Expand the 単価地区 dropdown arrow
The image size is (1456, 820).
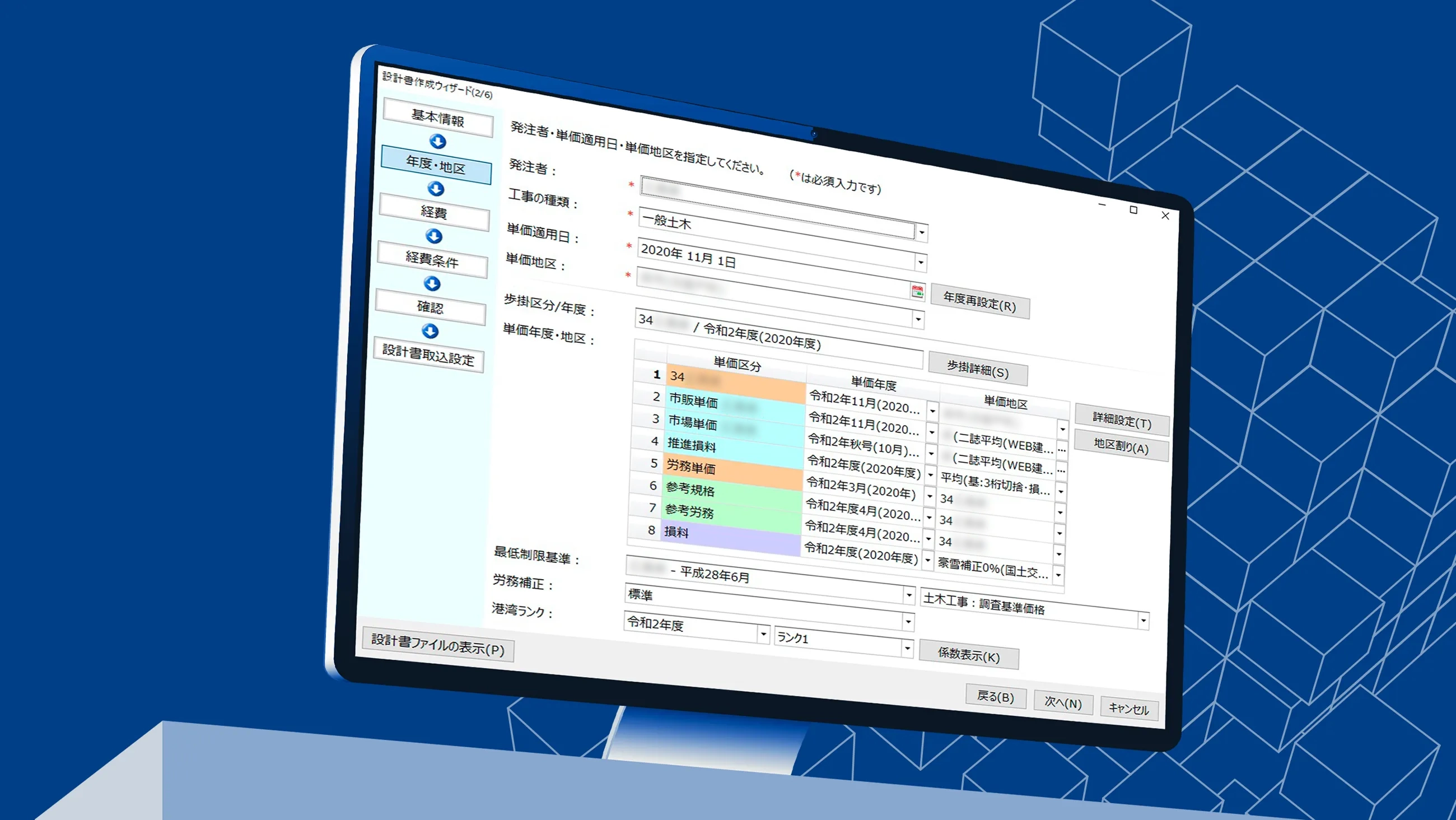pyautogui.click(x=918, y=319)
